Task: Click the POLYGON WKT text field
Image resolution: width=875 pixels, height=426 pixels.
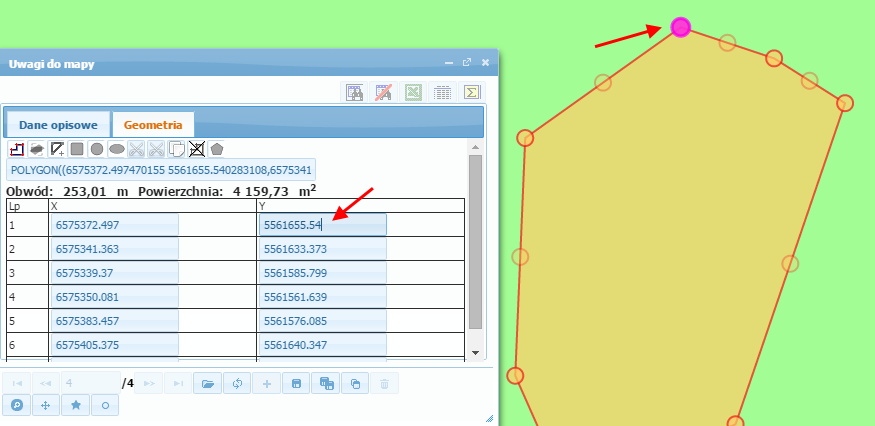Action: click(161, 170)
